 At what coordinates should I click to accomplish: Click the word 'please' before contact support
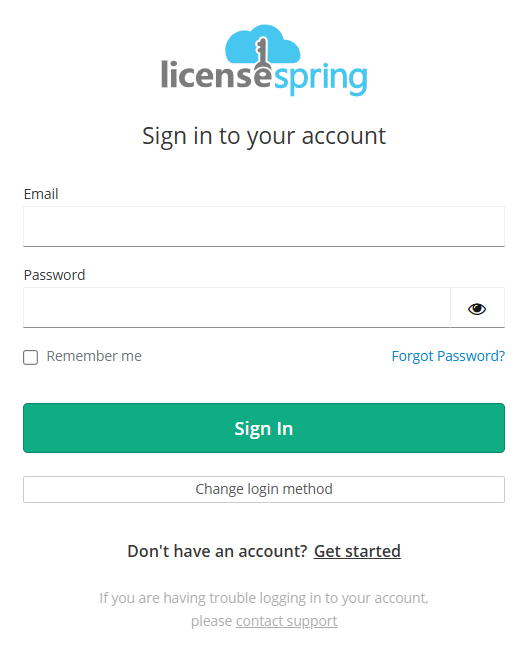pos(211,621)
